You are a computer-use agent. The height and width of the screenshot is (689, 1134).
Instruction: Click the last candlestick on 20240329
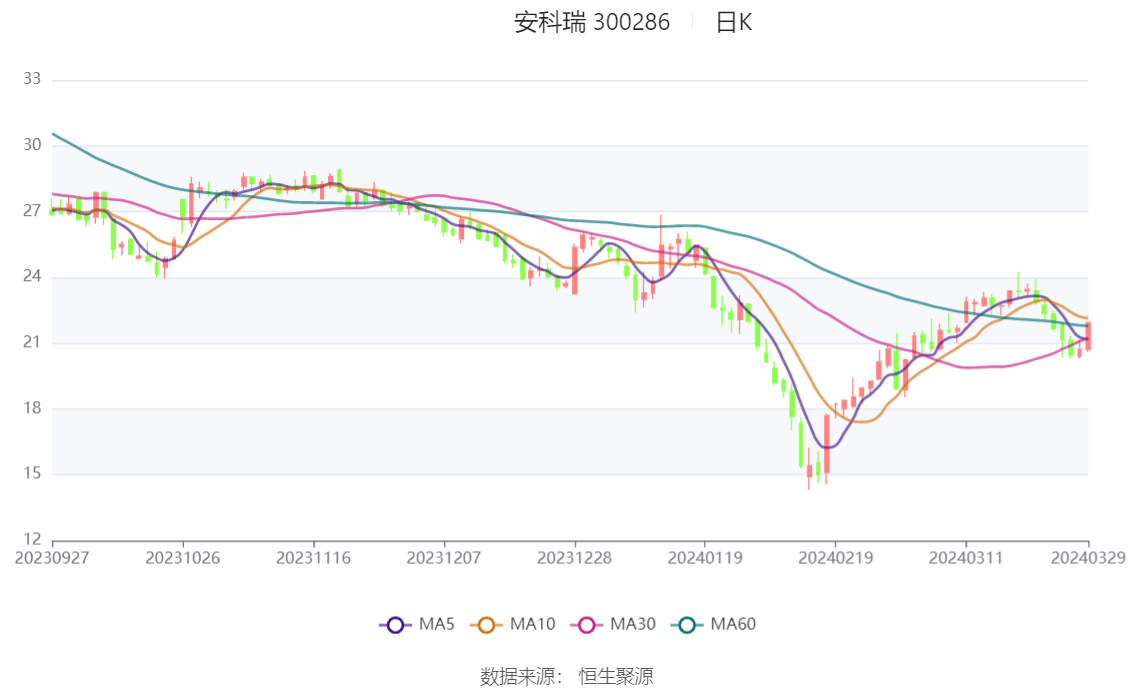[1088, 336]
